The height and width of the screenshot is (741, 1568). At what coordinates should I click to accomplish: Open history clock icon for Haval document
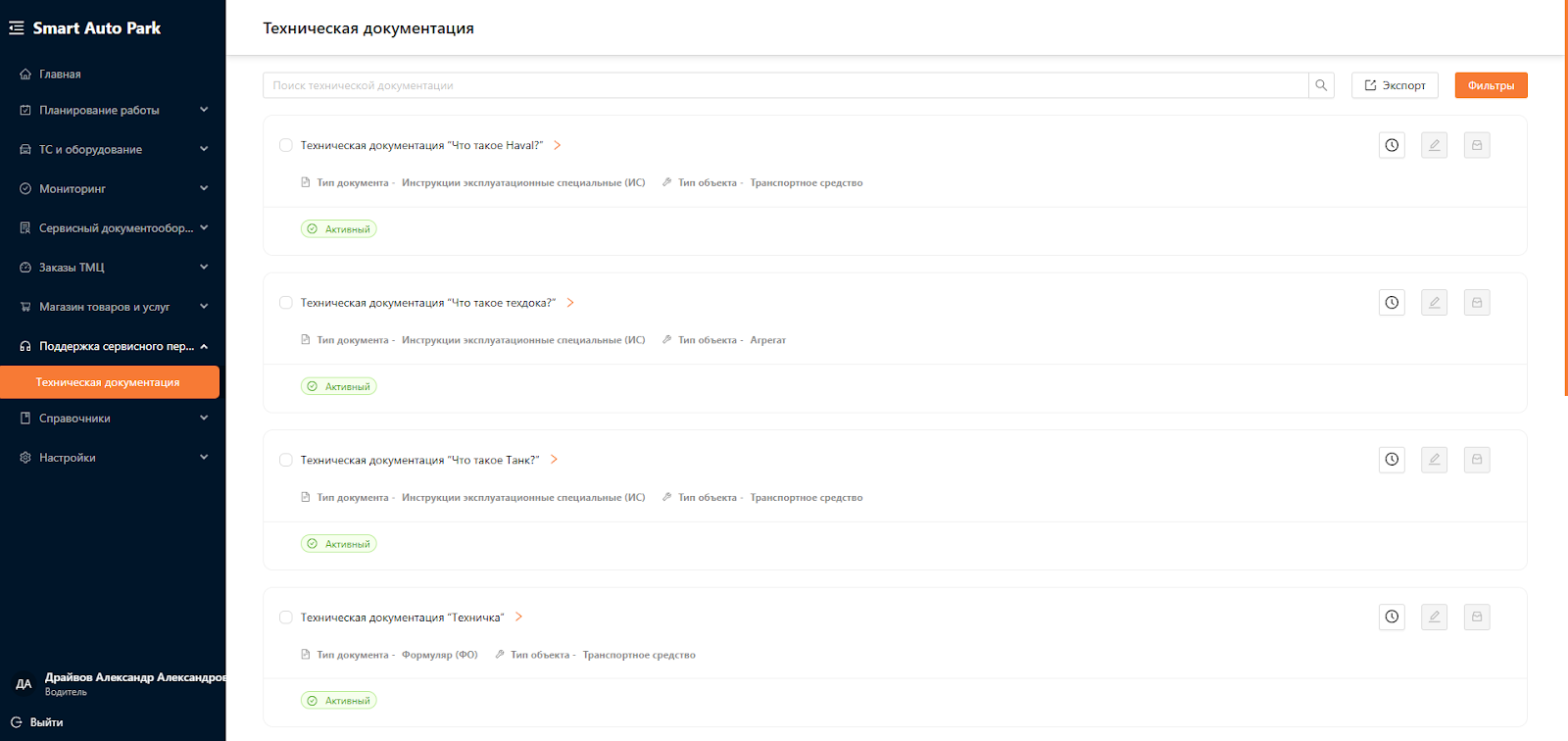tap(1392, 145)
